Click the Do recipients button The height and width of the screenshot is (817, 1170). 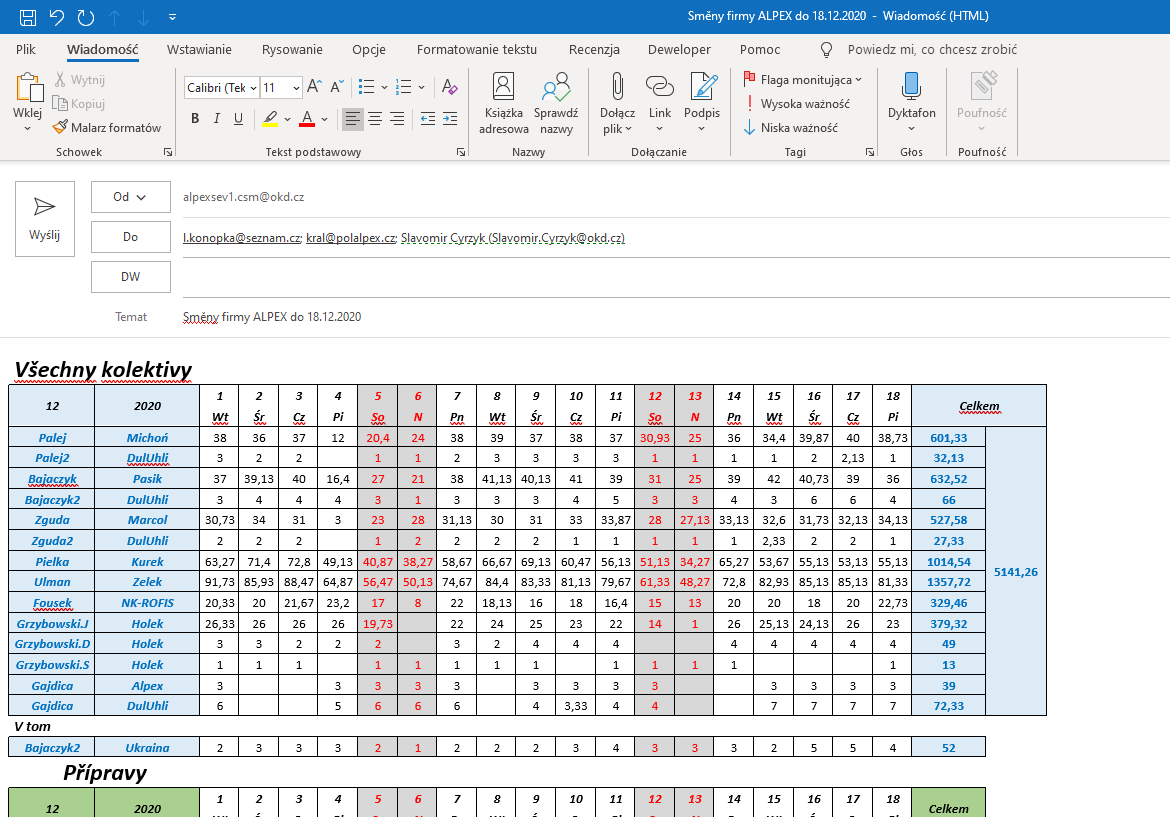tap(131, 237)
